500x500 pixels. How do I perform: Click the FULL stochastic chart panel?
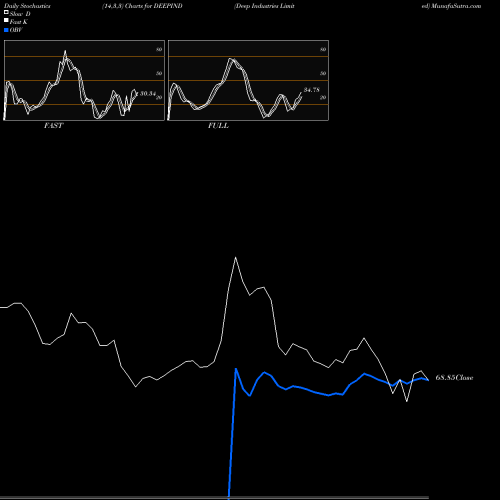tap(248, 80)
